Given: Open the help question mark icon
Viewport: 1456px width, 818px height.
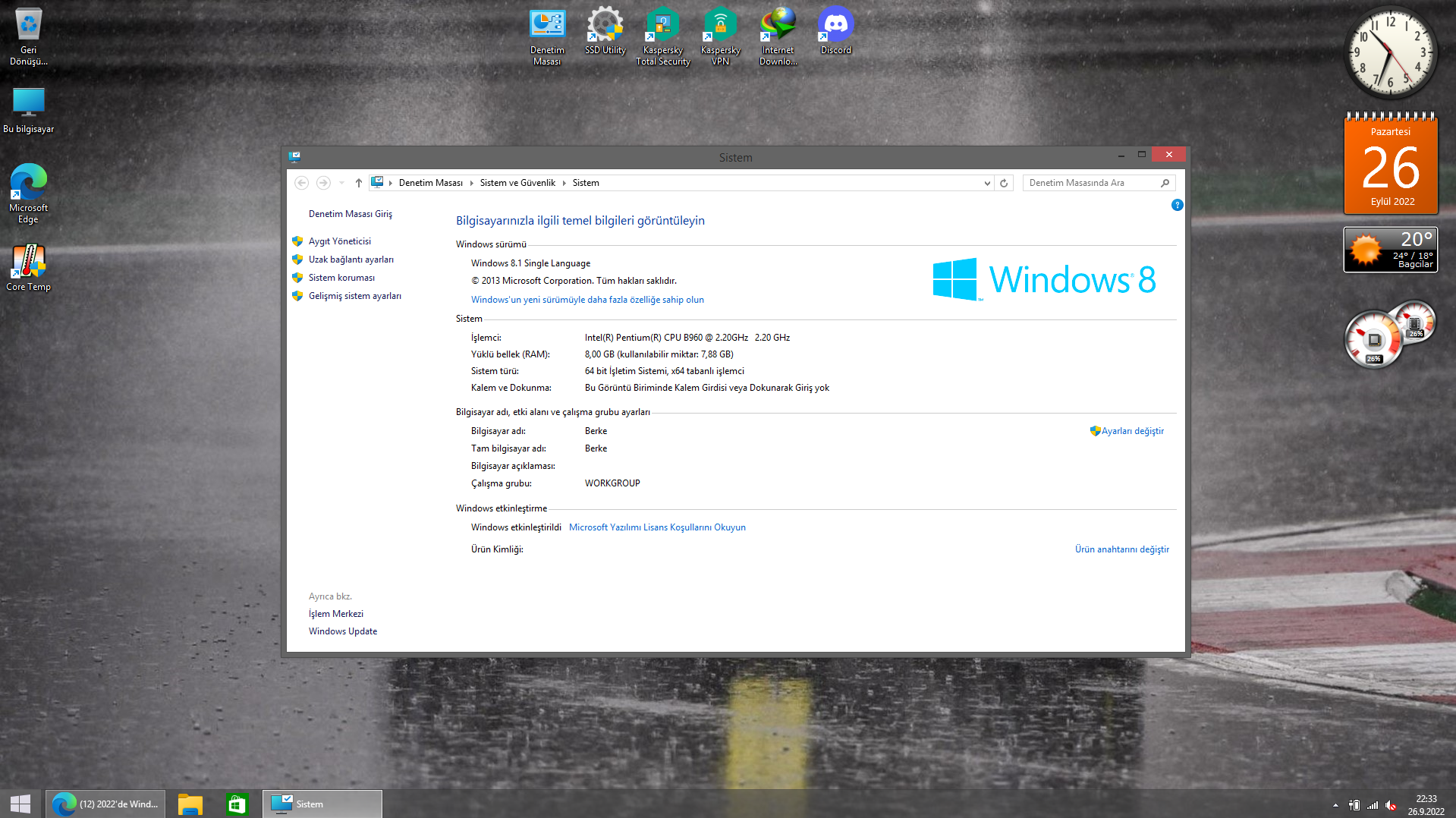Looking at the screenshot, I should pos(1177,205).
